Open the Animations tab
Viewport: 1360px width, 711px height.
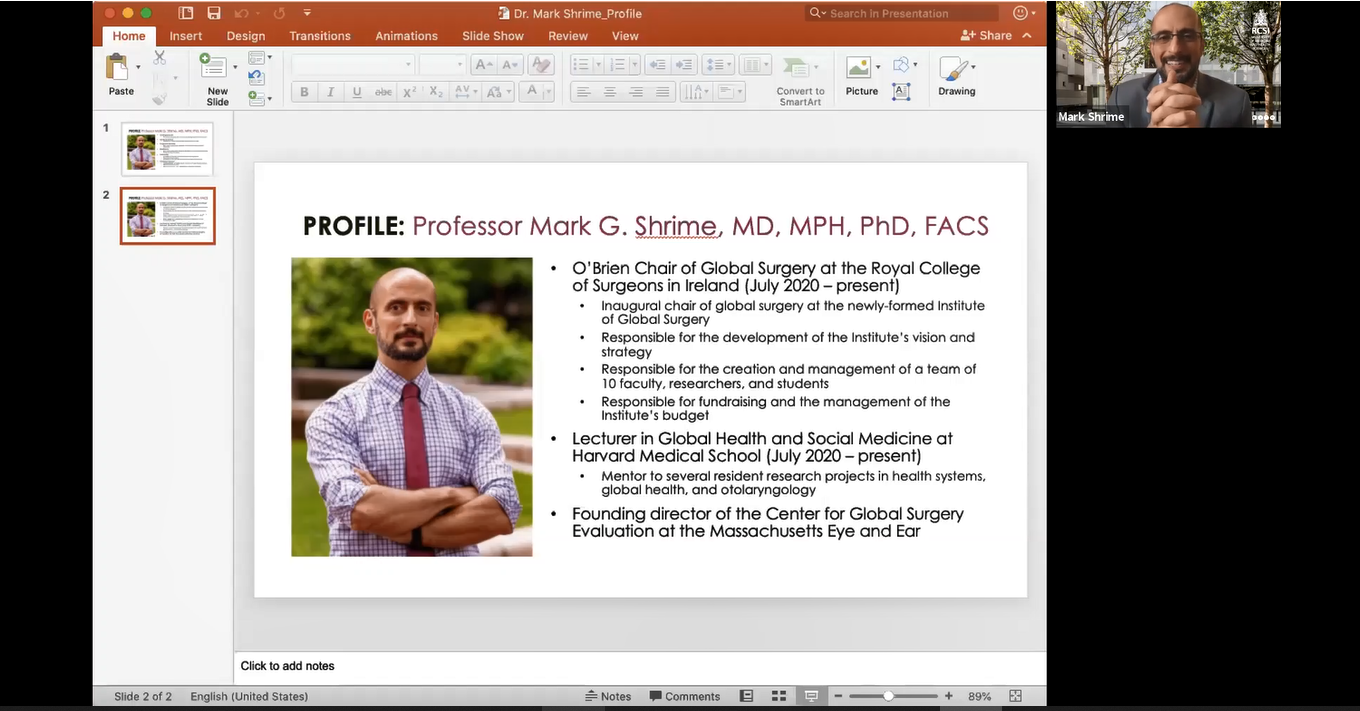[x=407, y=36]
